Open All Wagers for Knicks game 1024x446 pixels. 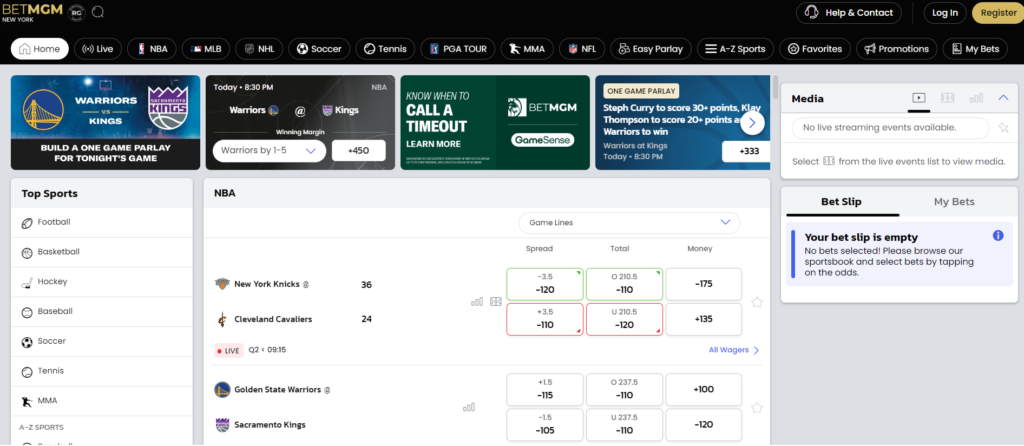(x=734, y=350)
